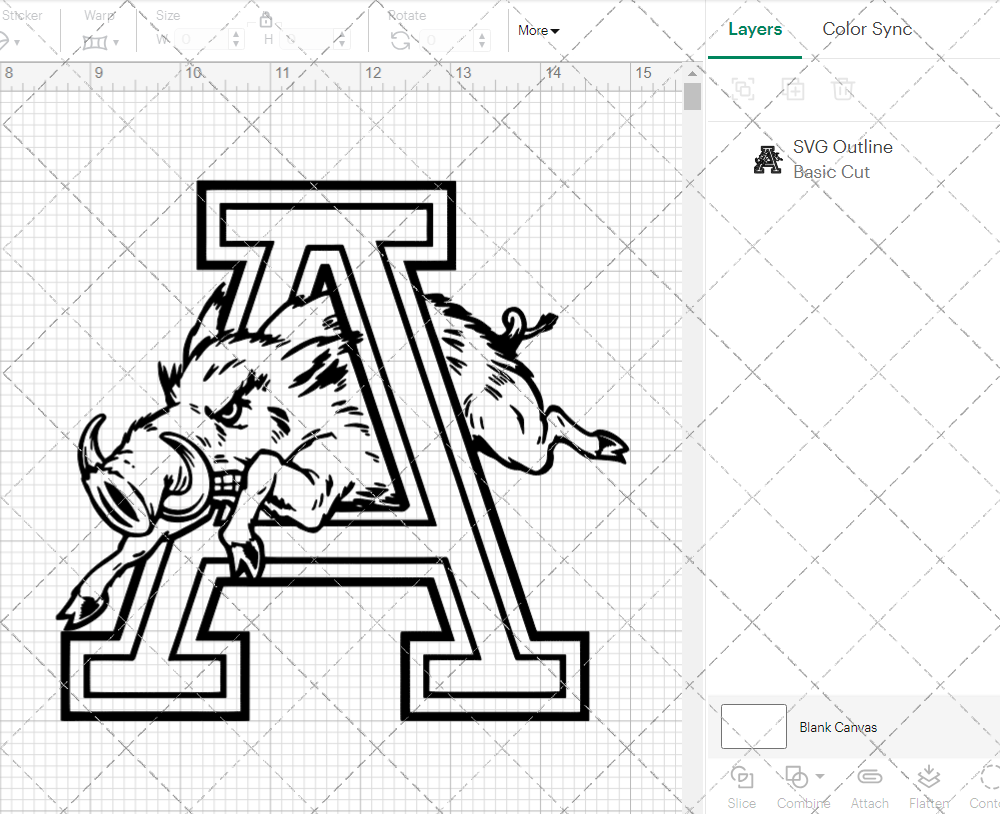The image size is (1000, 814).
Task: Use the Flatten tool
Action: click(928, 786)
